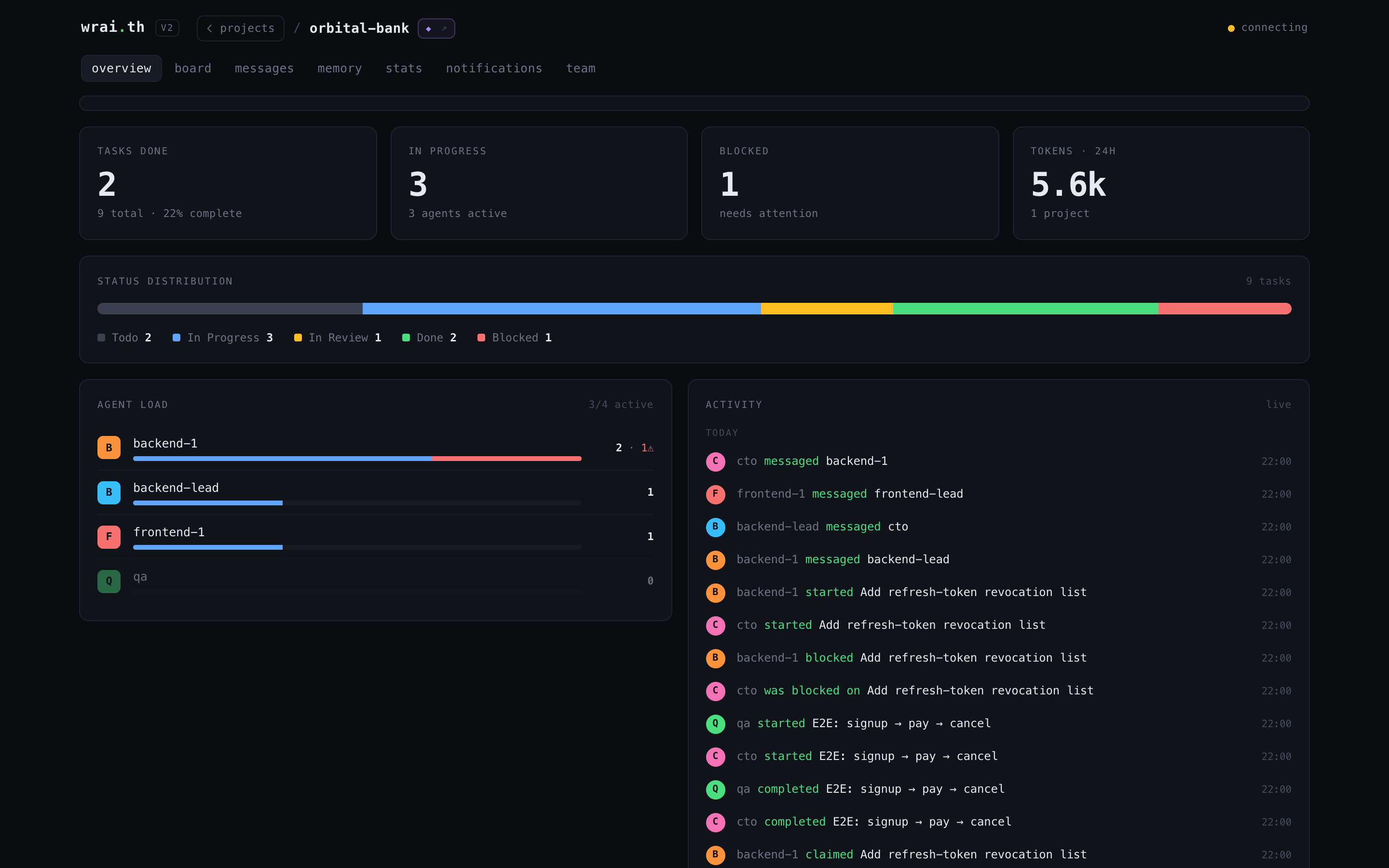Click '9 total · 22% complete' text
Viewport: 1389px width, 868px height.
coord(169,214)
